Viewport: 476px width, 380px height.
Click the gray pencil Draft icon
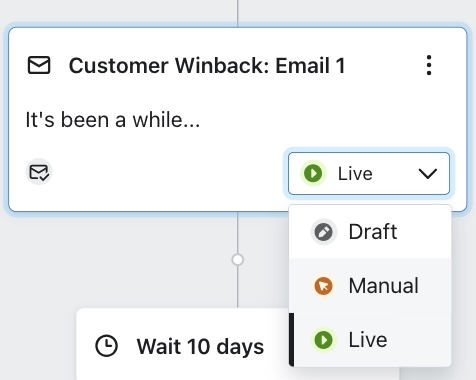pyautogui.click(x=323, y=232)
